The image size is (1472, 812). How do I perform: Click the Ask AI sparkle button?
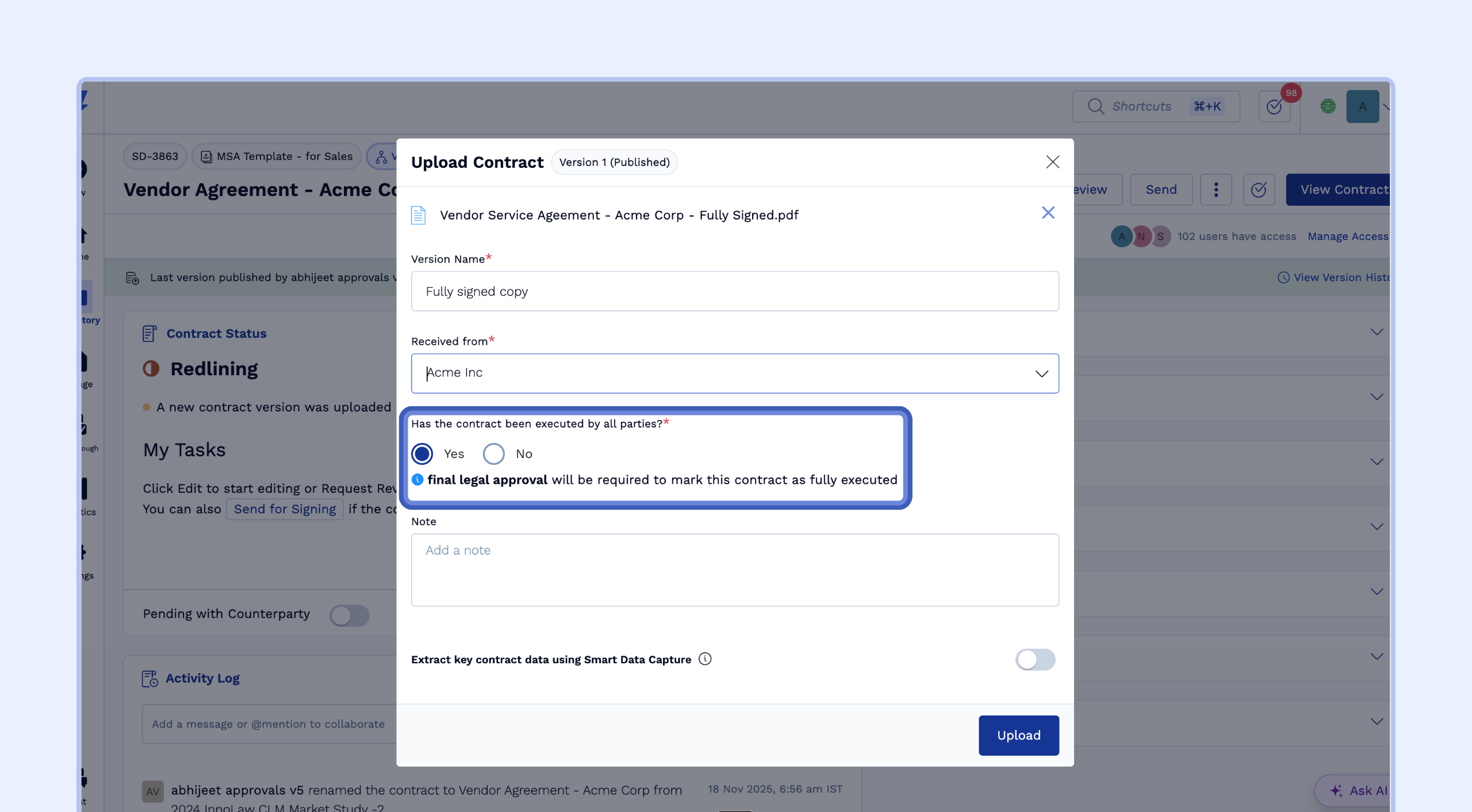pos(1357,790)
